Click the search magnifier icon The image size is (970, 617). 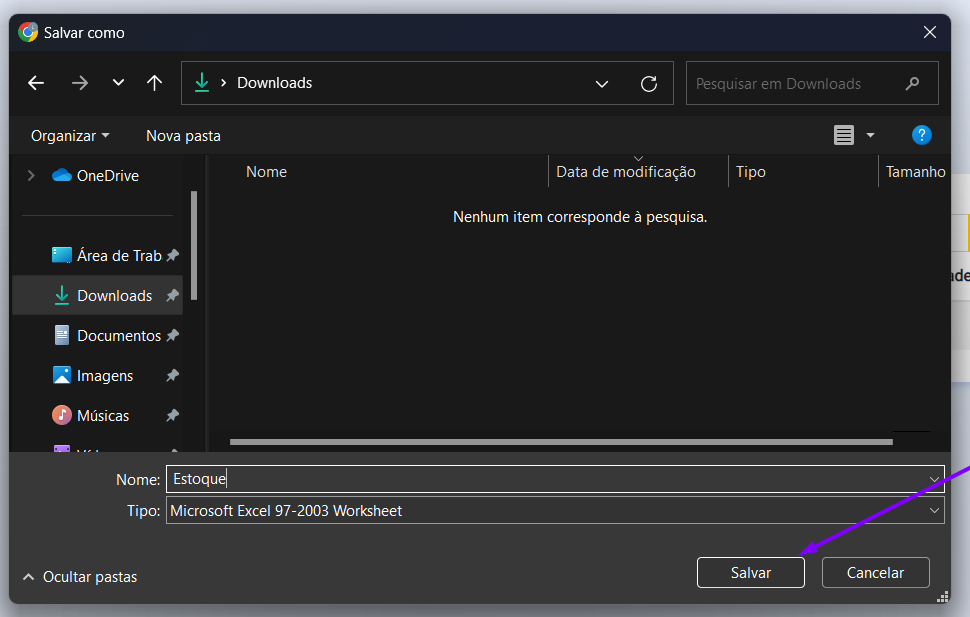click(911, 84)
